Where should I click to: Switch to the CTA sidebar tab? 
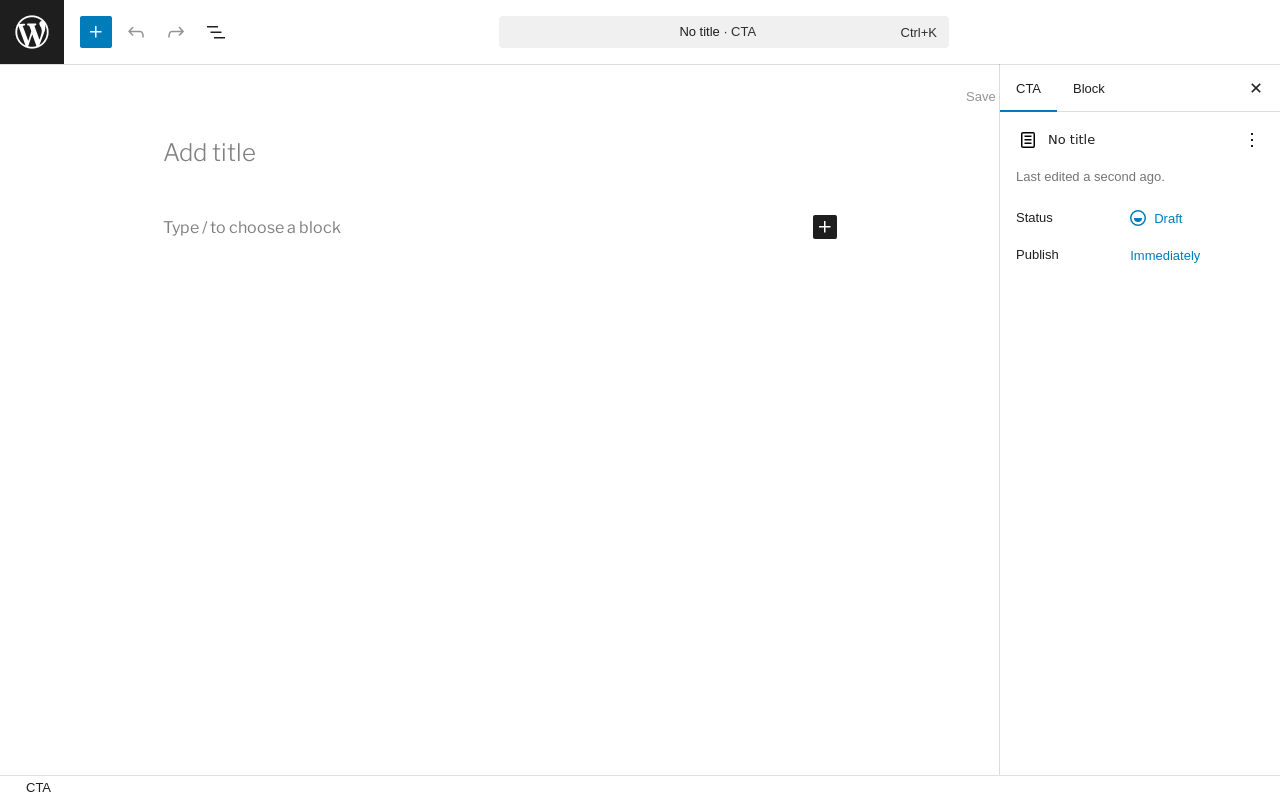coord(1028,88)
